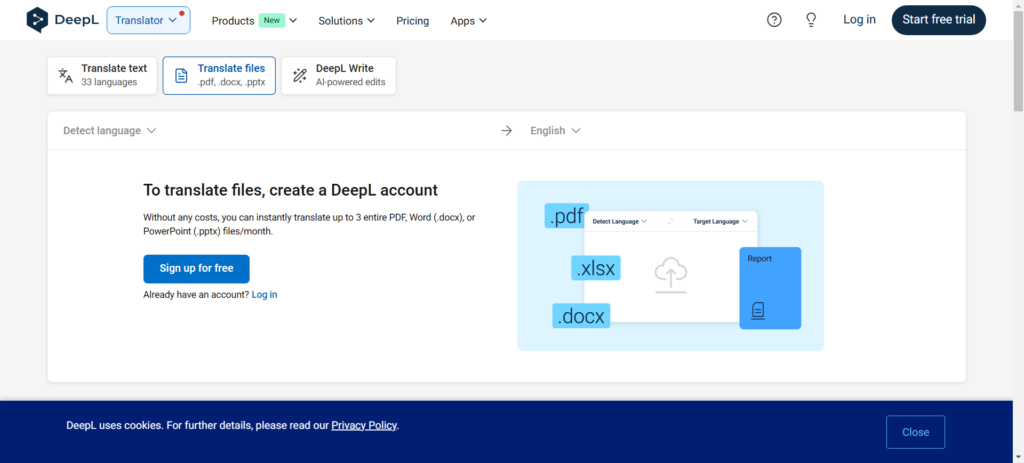Open the Detect language selector
This screenshot has height=463, width=1024.
coord(110,131)
